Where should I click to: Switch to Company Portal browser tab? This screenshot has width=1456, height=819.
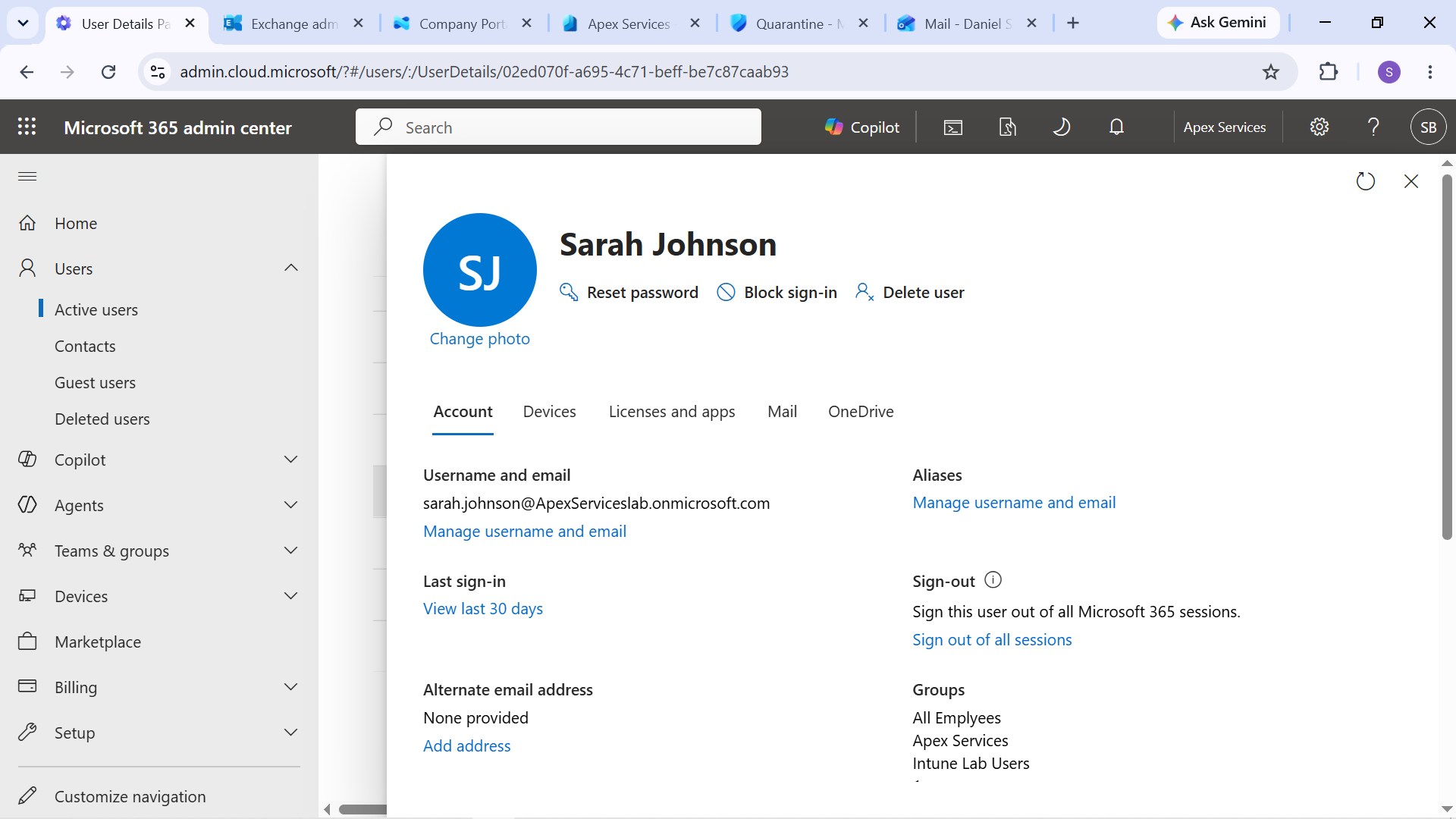[462, 24]
